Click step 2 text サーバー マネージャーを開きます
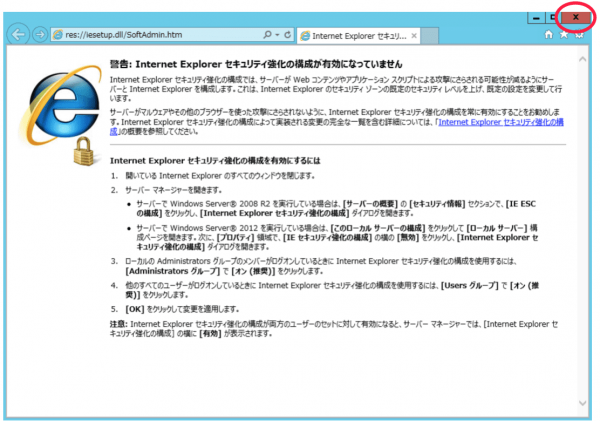Image resolution: width=600 pixels, height=421 pixels. pyautogui.click(x=173, y=190)
